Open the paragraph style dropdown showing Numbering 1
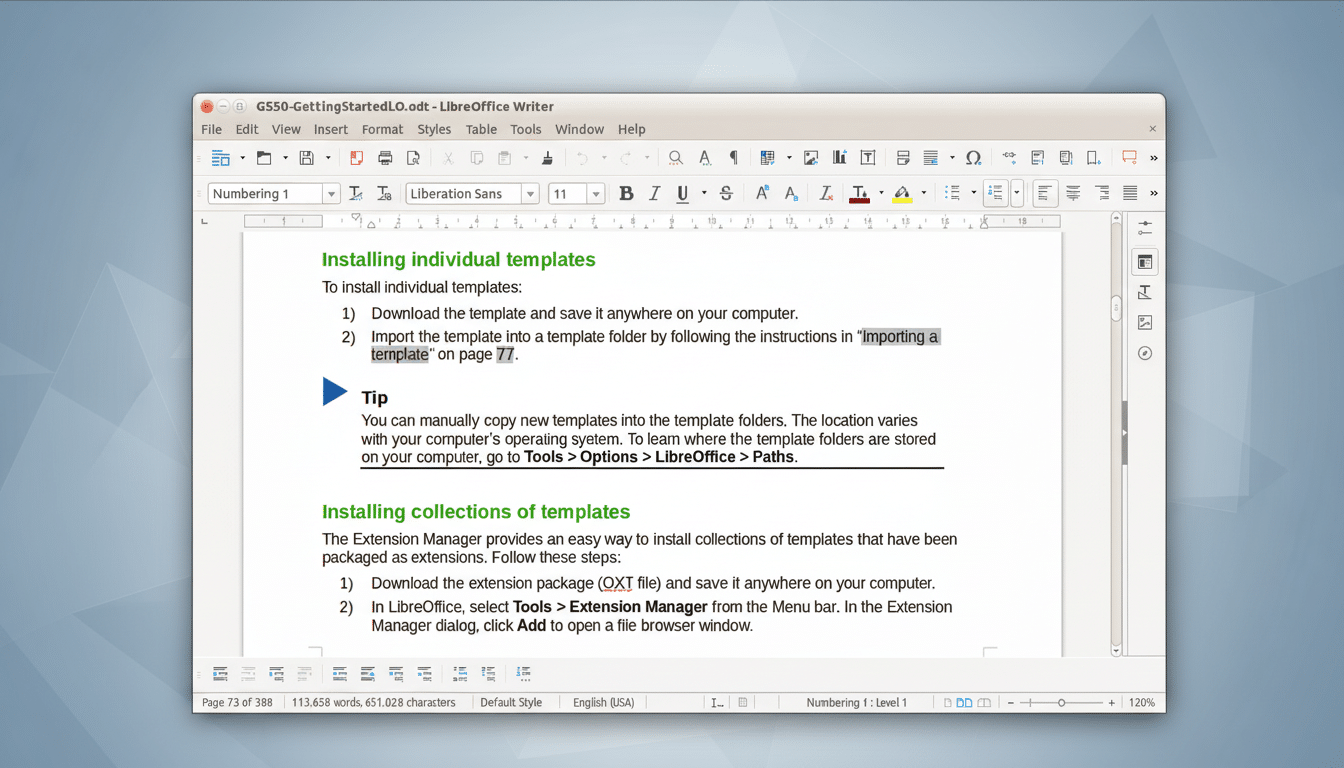 (x=330, y=193)
